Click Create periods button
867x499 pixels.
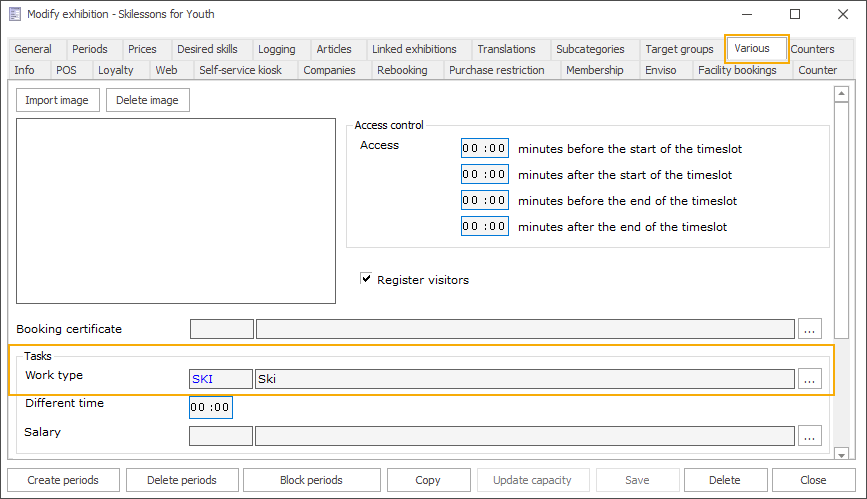click(x=64, y=480)
